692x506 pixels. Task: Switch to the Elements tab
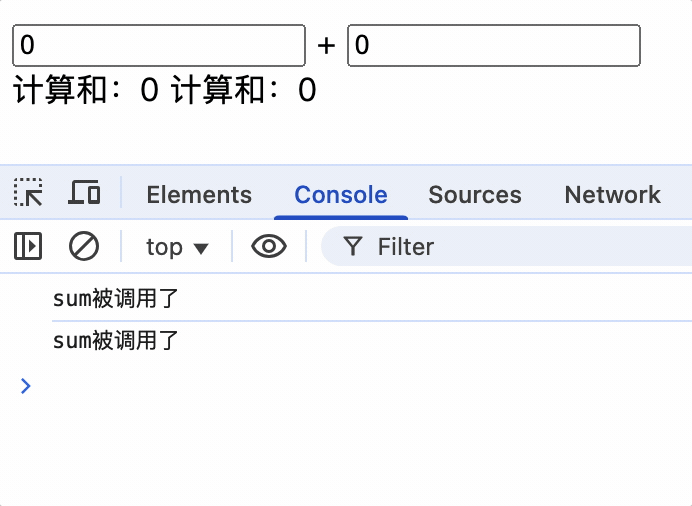click(199, 194)
